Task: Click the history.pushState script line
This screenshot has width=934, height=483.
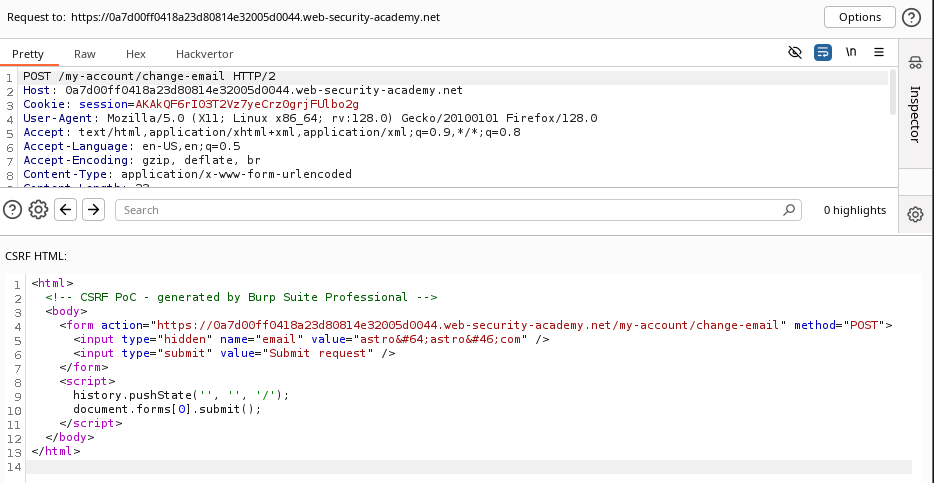Action: pos(181,395)
